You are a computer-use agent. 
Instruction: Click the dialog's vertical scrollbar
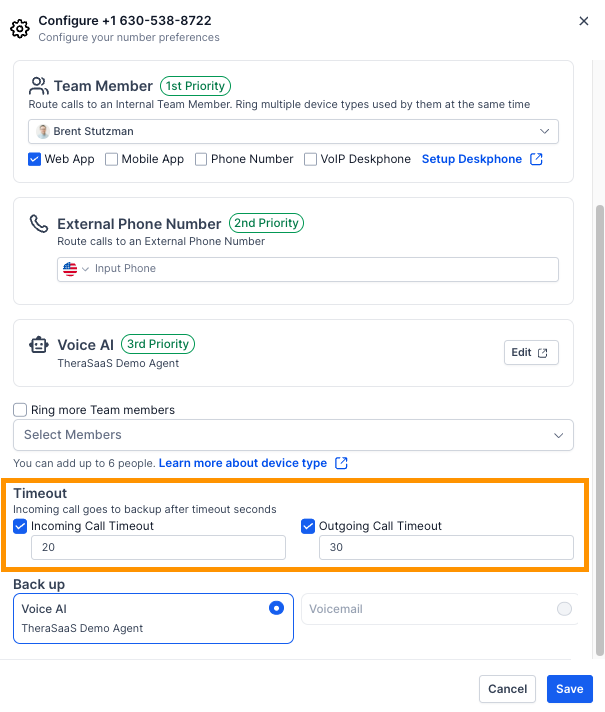pos(600,430)
